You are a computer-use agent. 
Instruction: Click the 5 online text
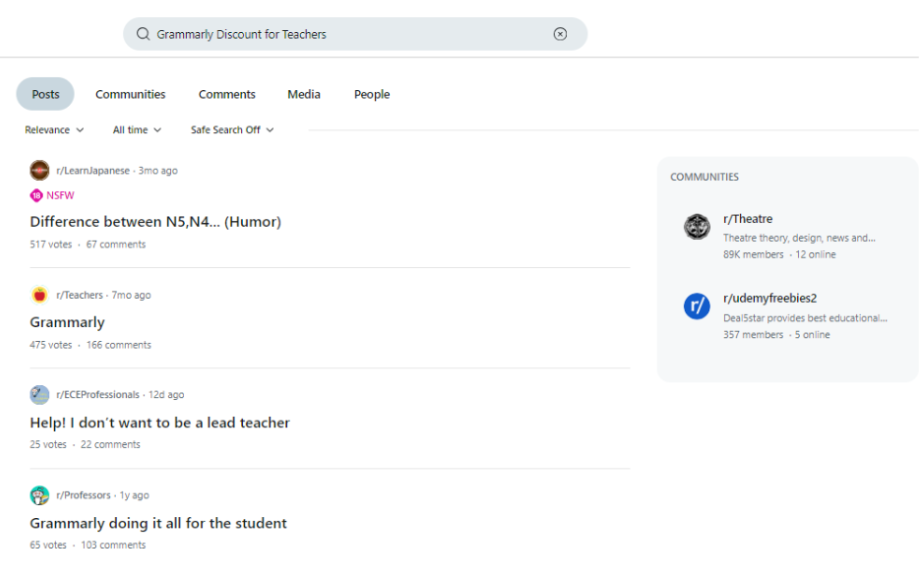point(812,334)
